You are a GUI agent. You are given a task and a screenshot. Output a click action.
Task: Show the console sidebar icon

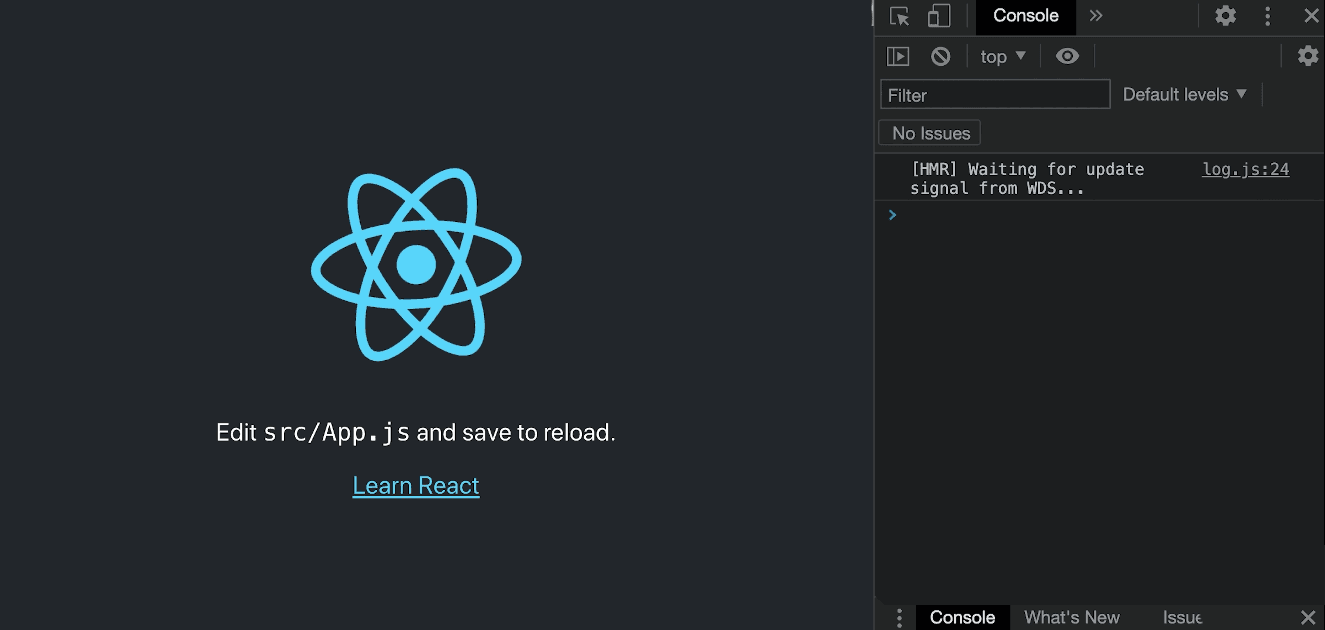tap(898, 56)
